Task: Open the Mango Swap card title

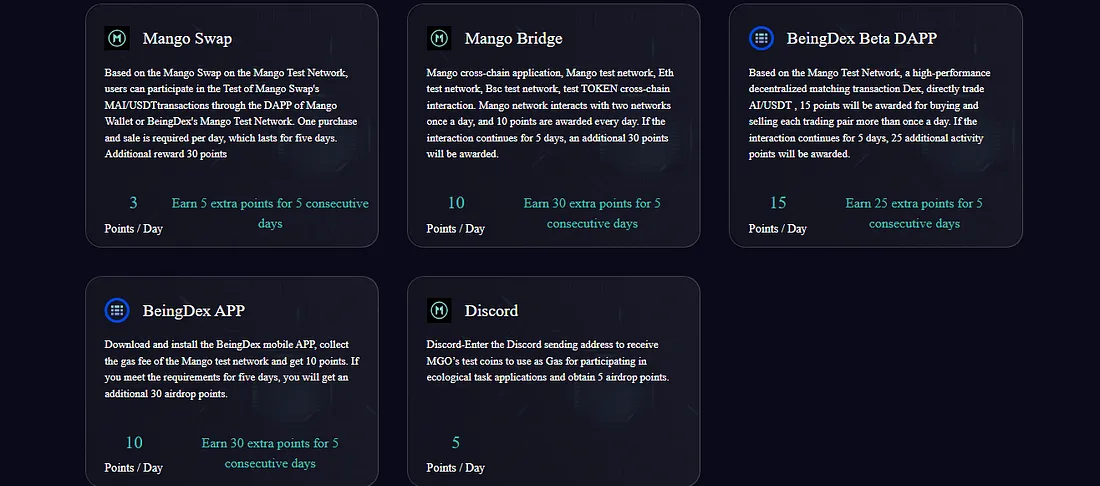Action: tap(187, 39)
